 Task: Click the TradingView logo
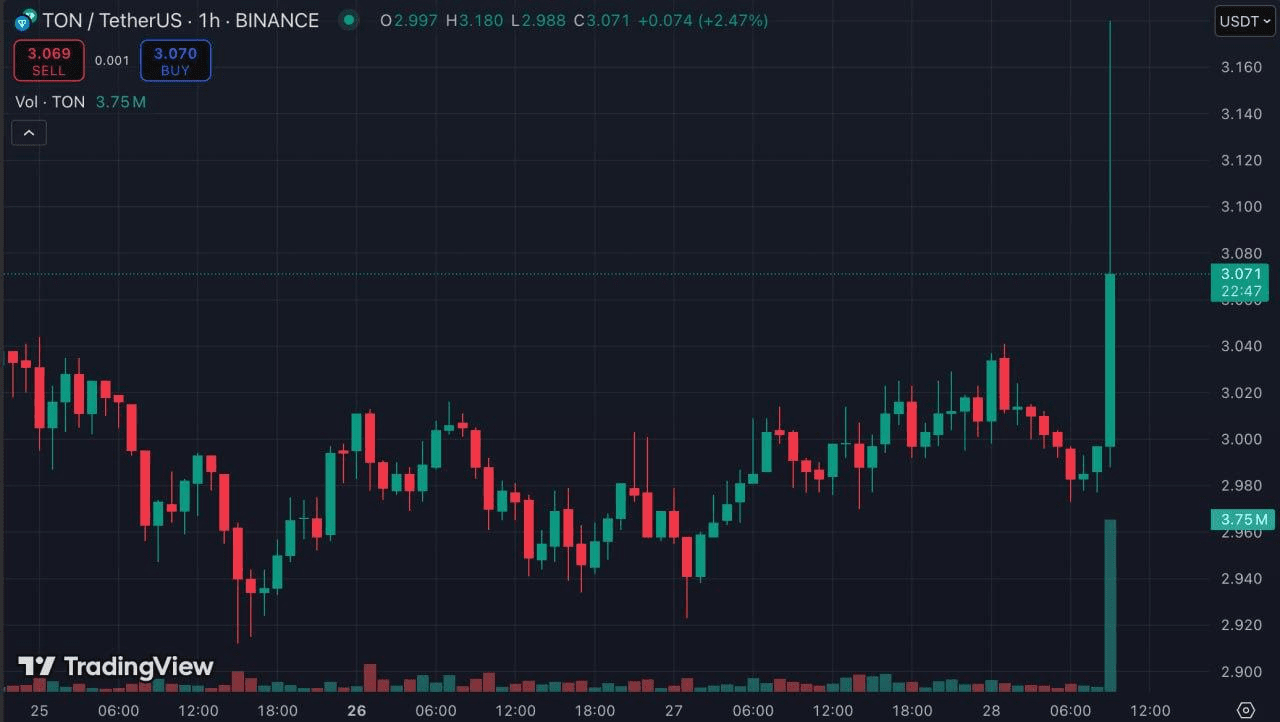coord(116,666)
